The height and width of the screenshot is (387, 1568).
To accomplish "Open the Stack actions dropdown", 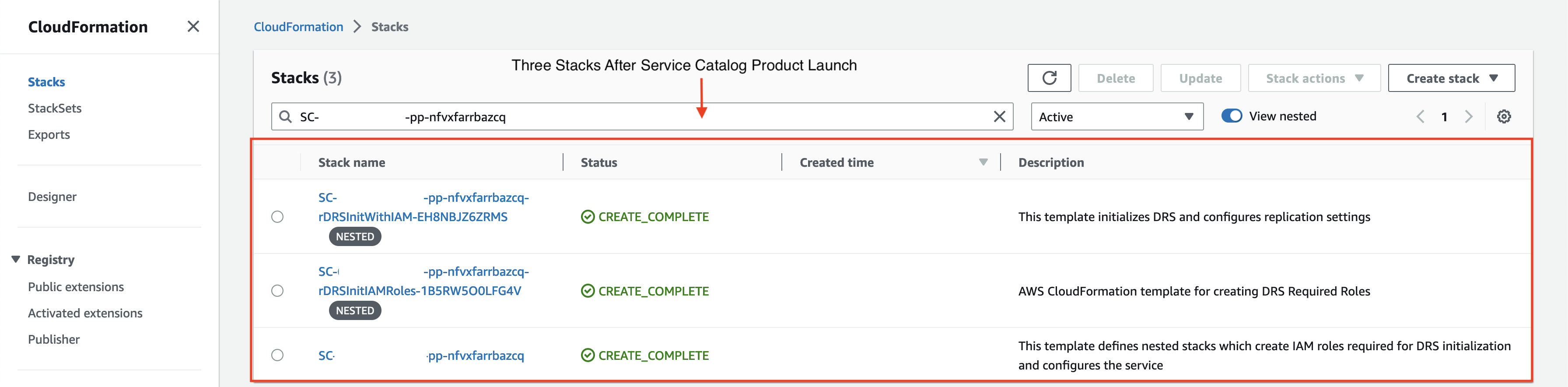I will pyautogui.click(x=1314, y=78).
